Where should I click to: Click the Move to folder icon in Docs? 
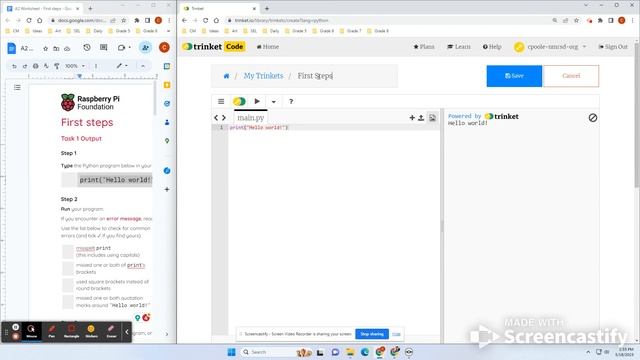[56, 48]
